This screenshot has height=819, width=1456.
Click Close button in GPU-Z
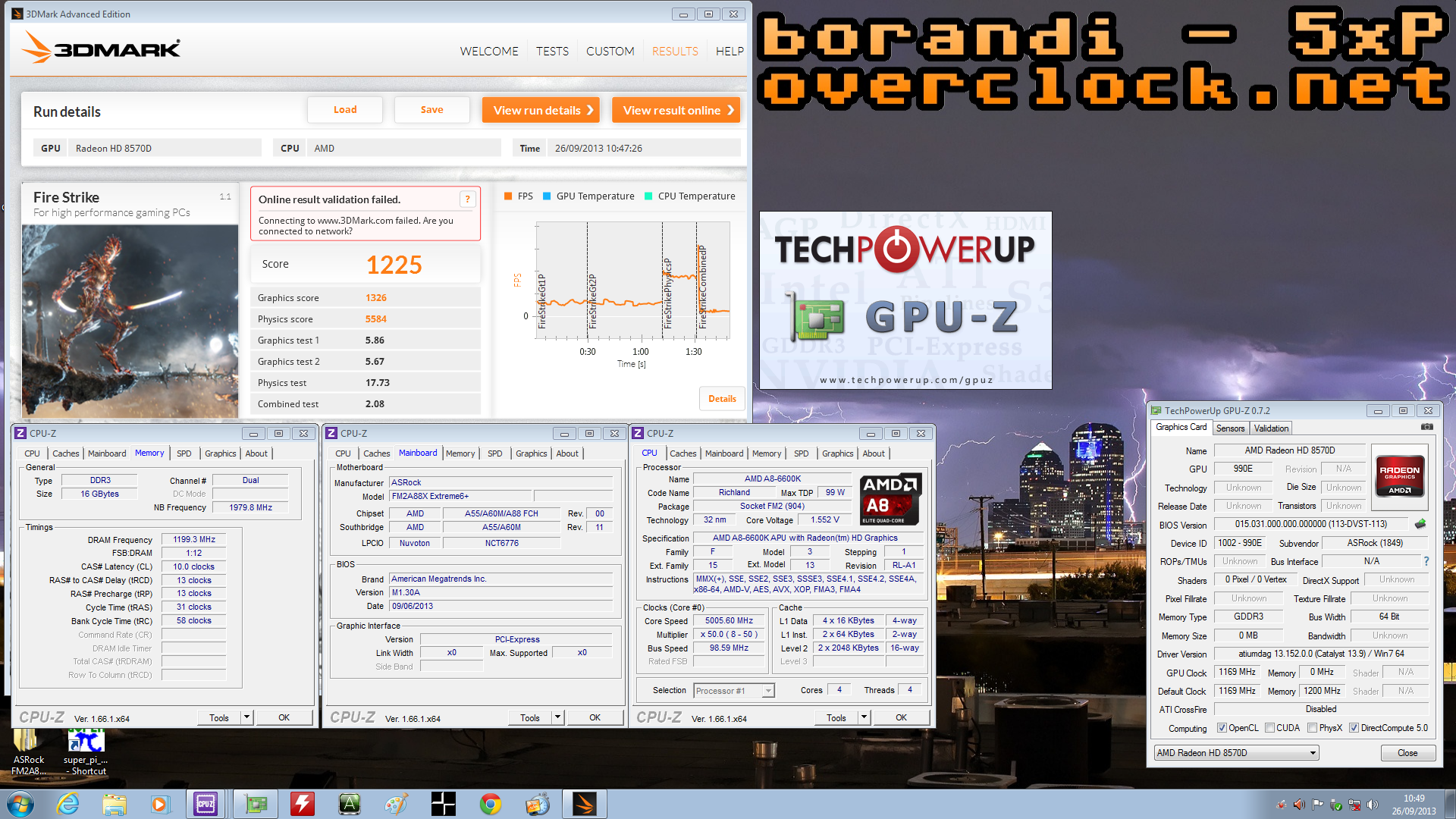(x=1407, y=753)
